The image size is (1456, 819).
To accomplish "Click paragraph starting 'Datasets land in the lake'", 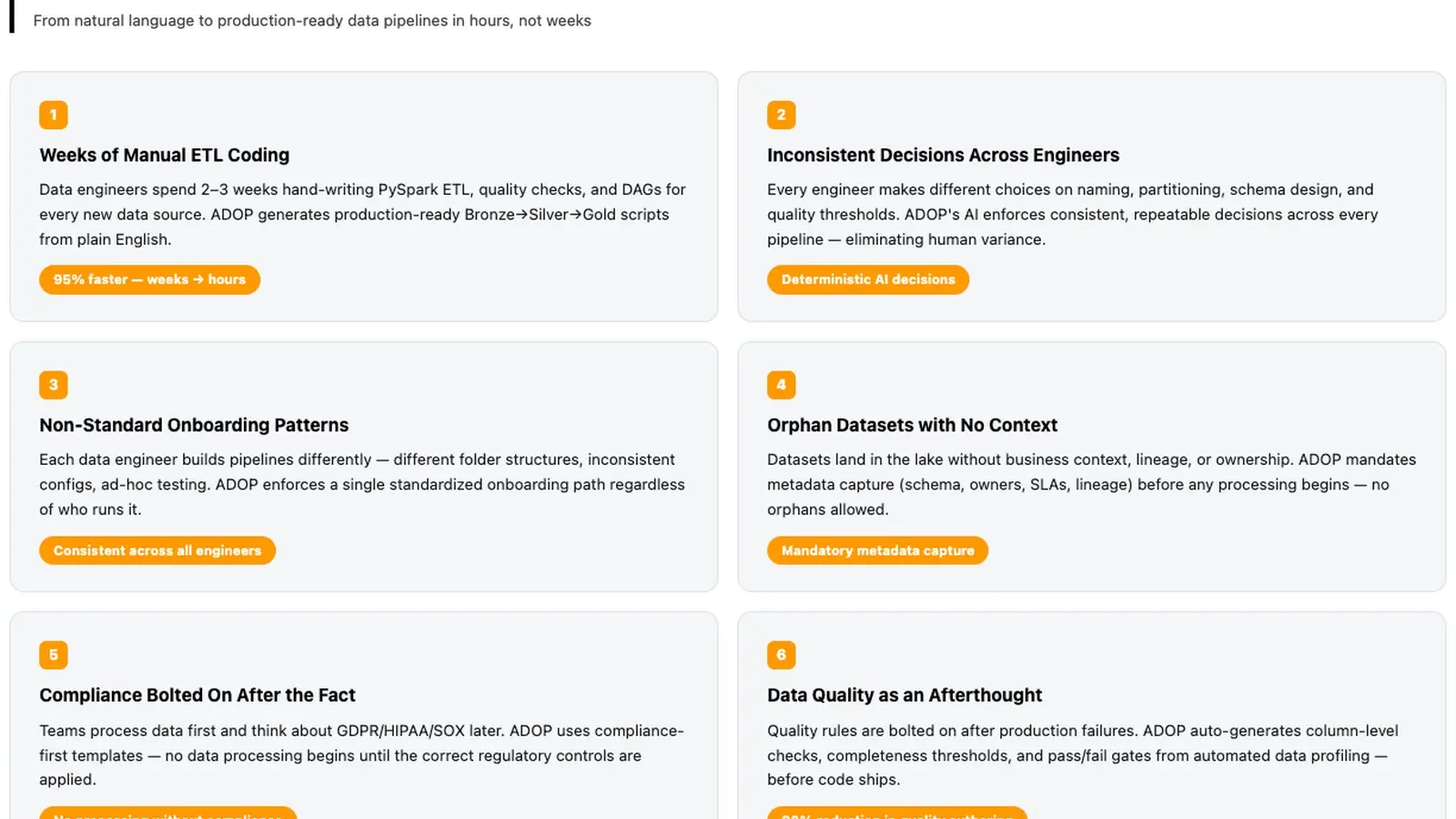I will tap(1092, 485).
